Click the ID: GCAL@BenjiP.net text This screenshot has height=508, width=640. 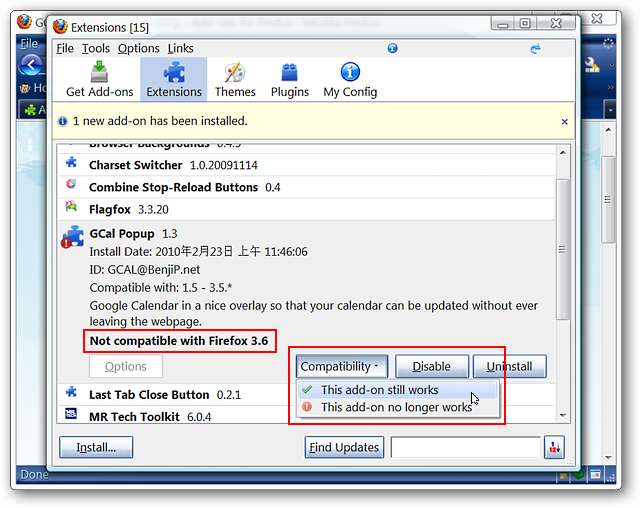pos(145,270)
